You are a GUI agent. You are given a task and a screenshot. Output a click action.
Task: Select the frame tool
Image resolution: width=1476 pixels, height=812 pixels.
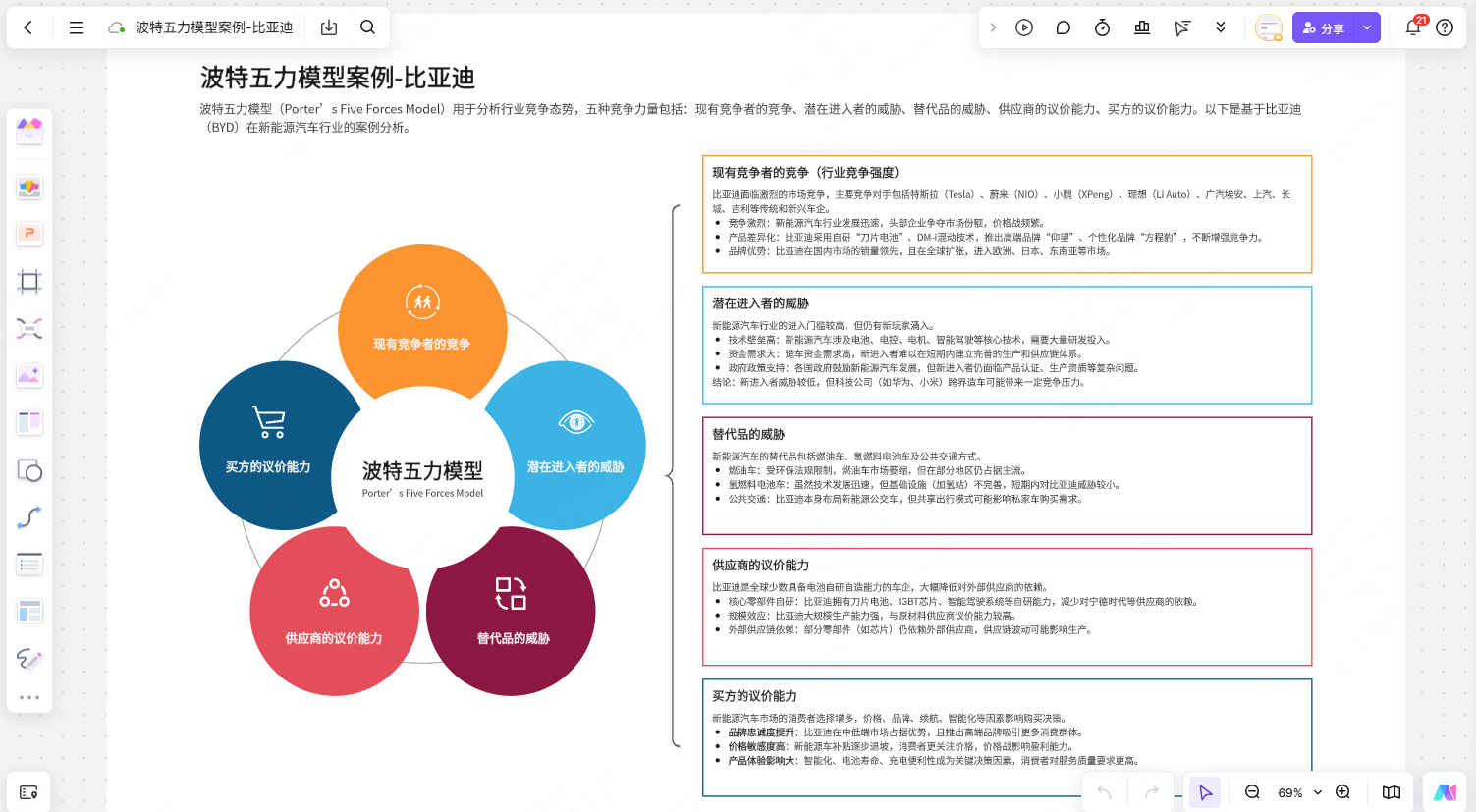tap(29, 282)
